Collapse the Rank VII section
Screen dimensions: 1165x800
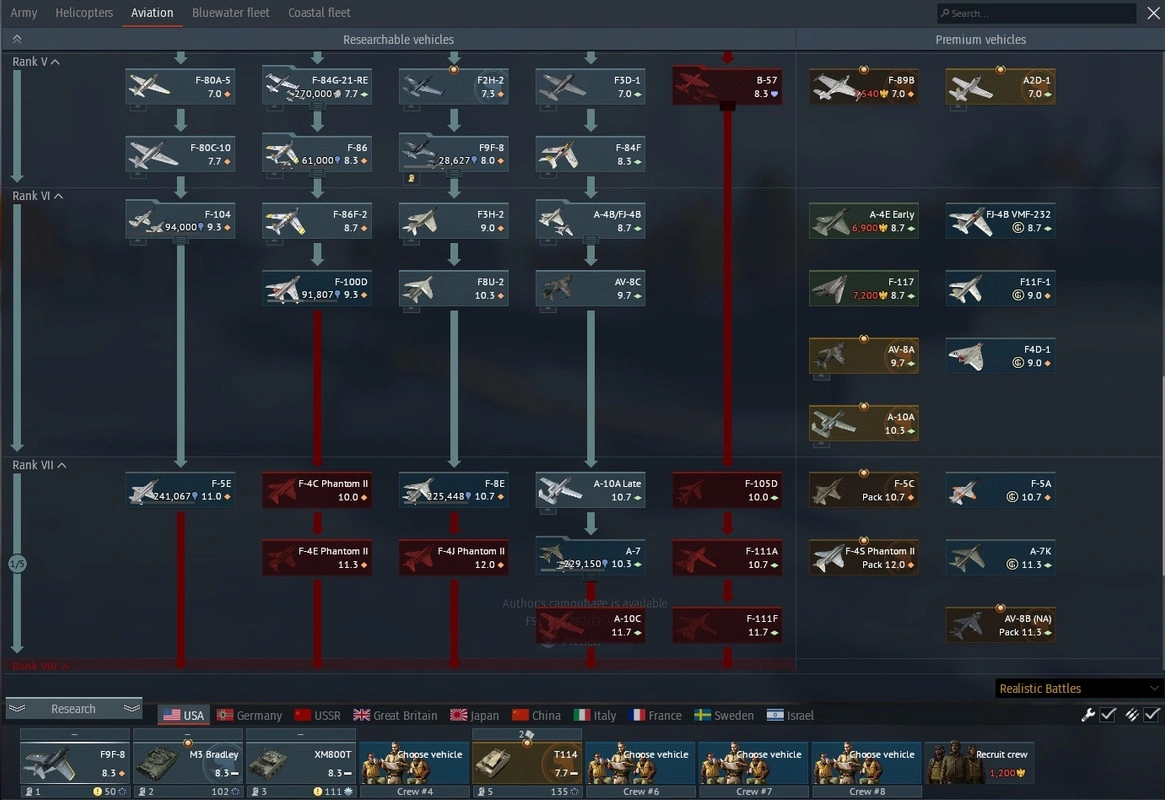tap(39, 465)
